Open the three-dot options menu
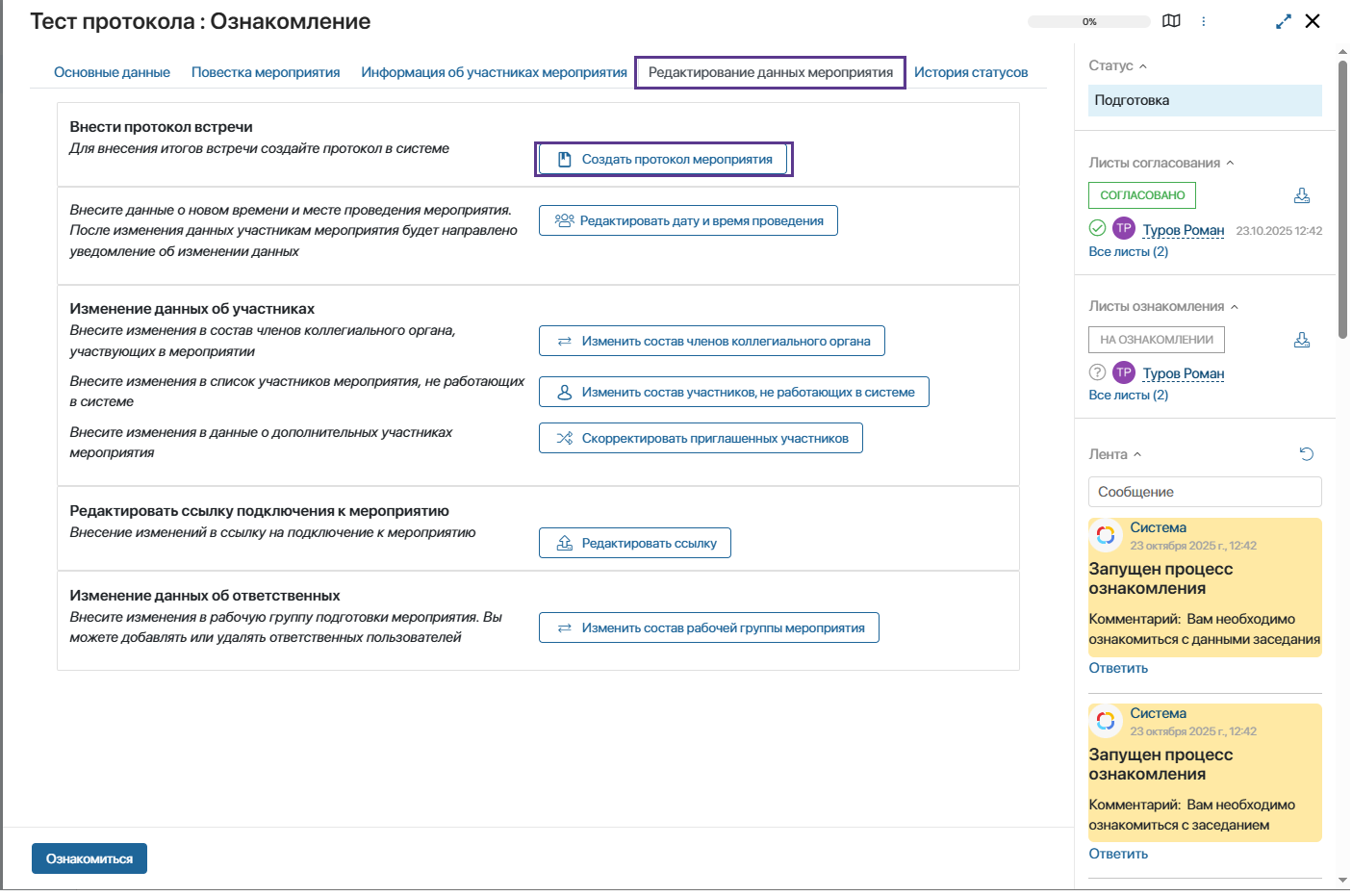This screenshot has width=1352, height=896. (x=1204, y=21)
